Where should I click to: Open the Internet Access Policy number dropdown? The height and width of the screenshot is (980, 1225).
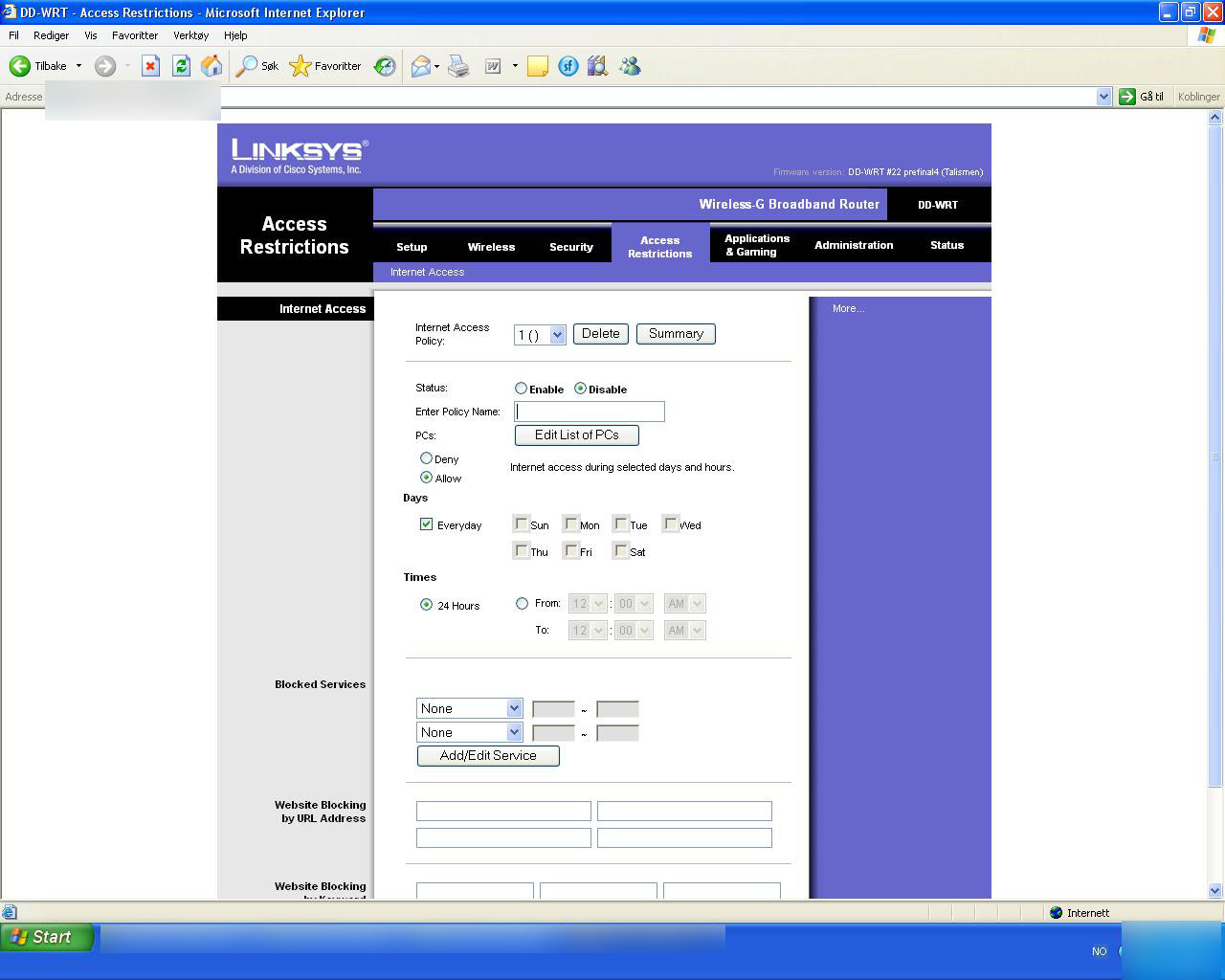tap(540, 335)
